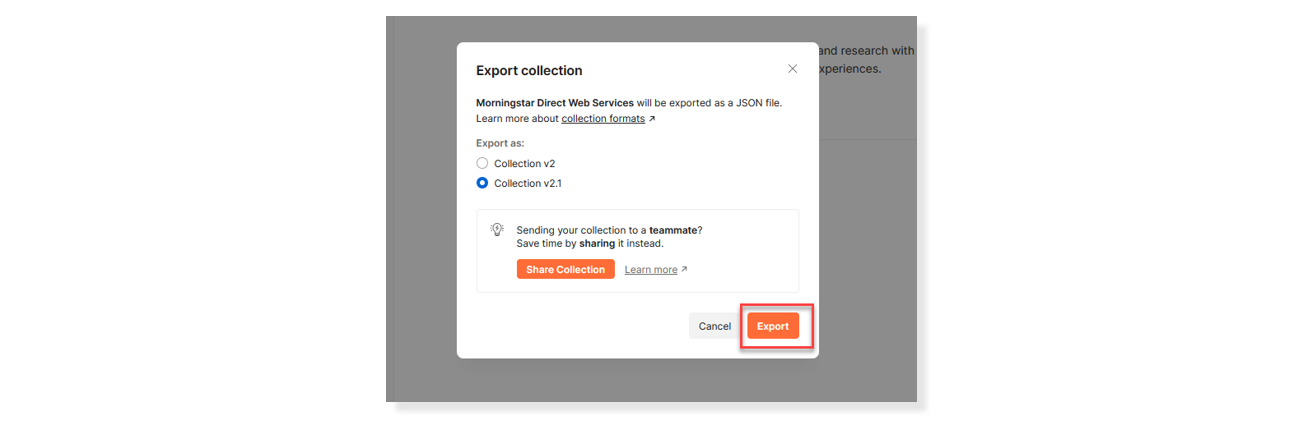Click the Export collection dialog title

coord(529,71)
